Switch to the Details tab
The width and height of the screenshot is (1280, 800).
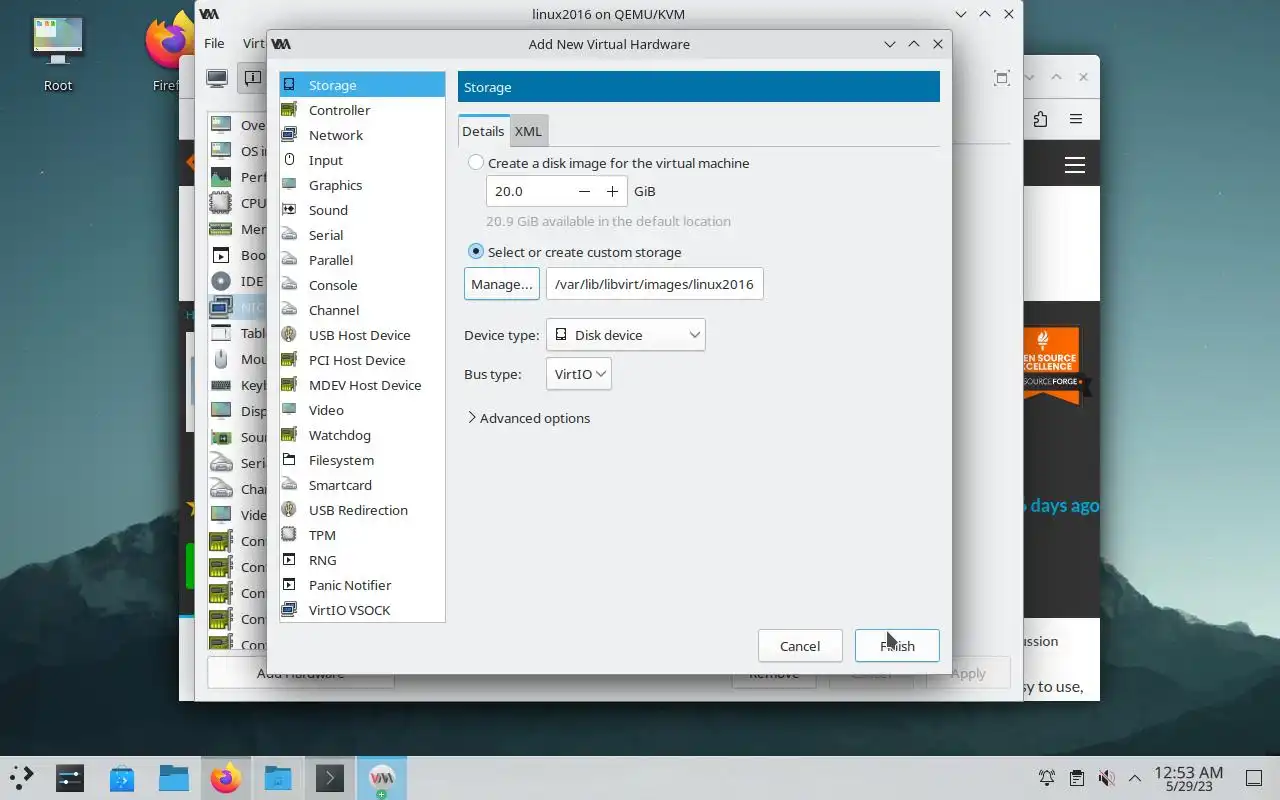(483, 131)
